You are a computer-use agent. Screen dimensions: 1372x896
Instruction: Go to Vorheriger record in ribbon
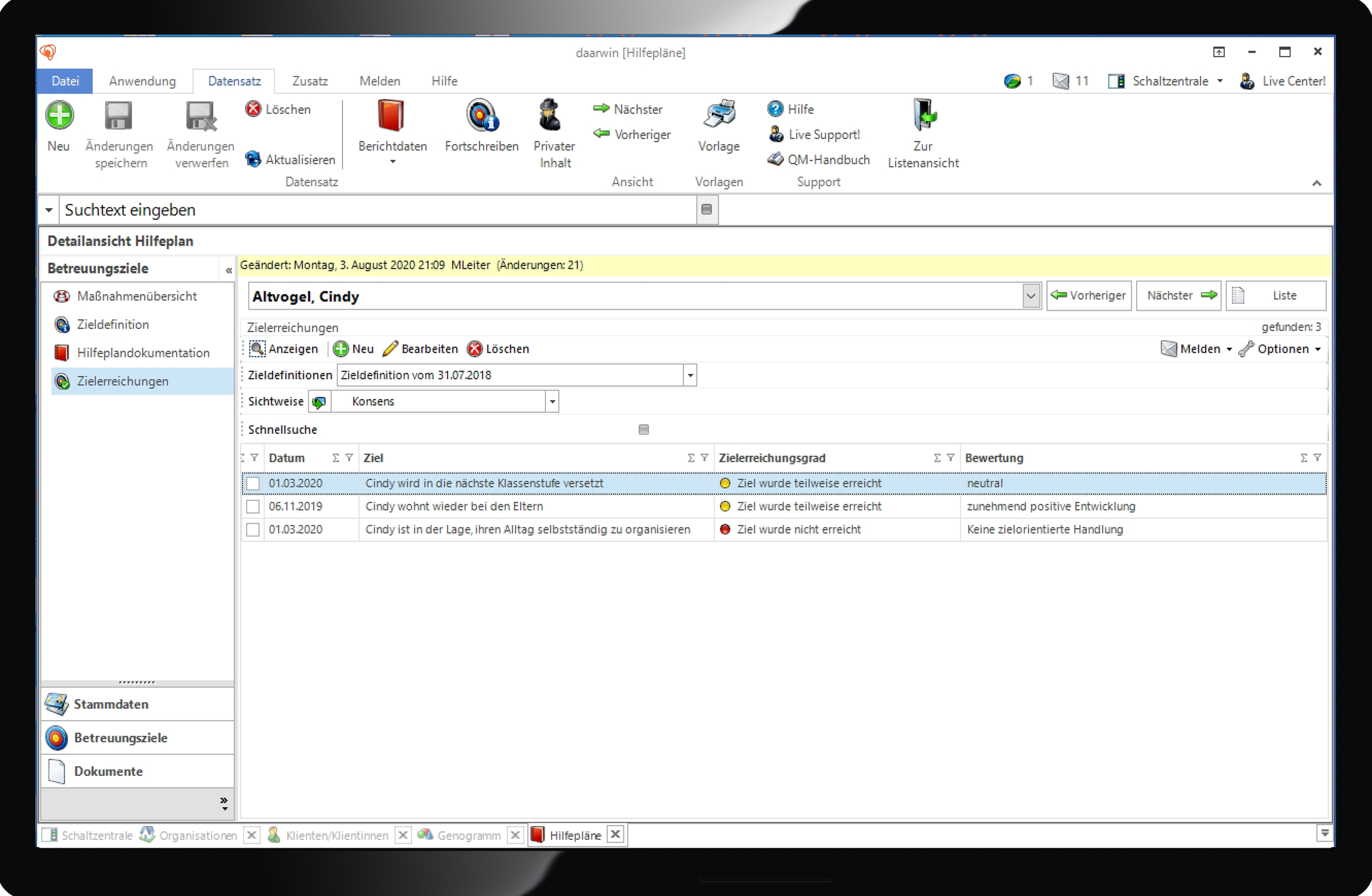(632, 134)
